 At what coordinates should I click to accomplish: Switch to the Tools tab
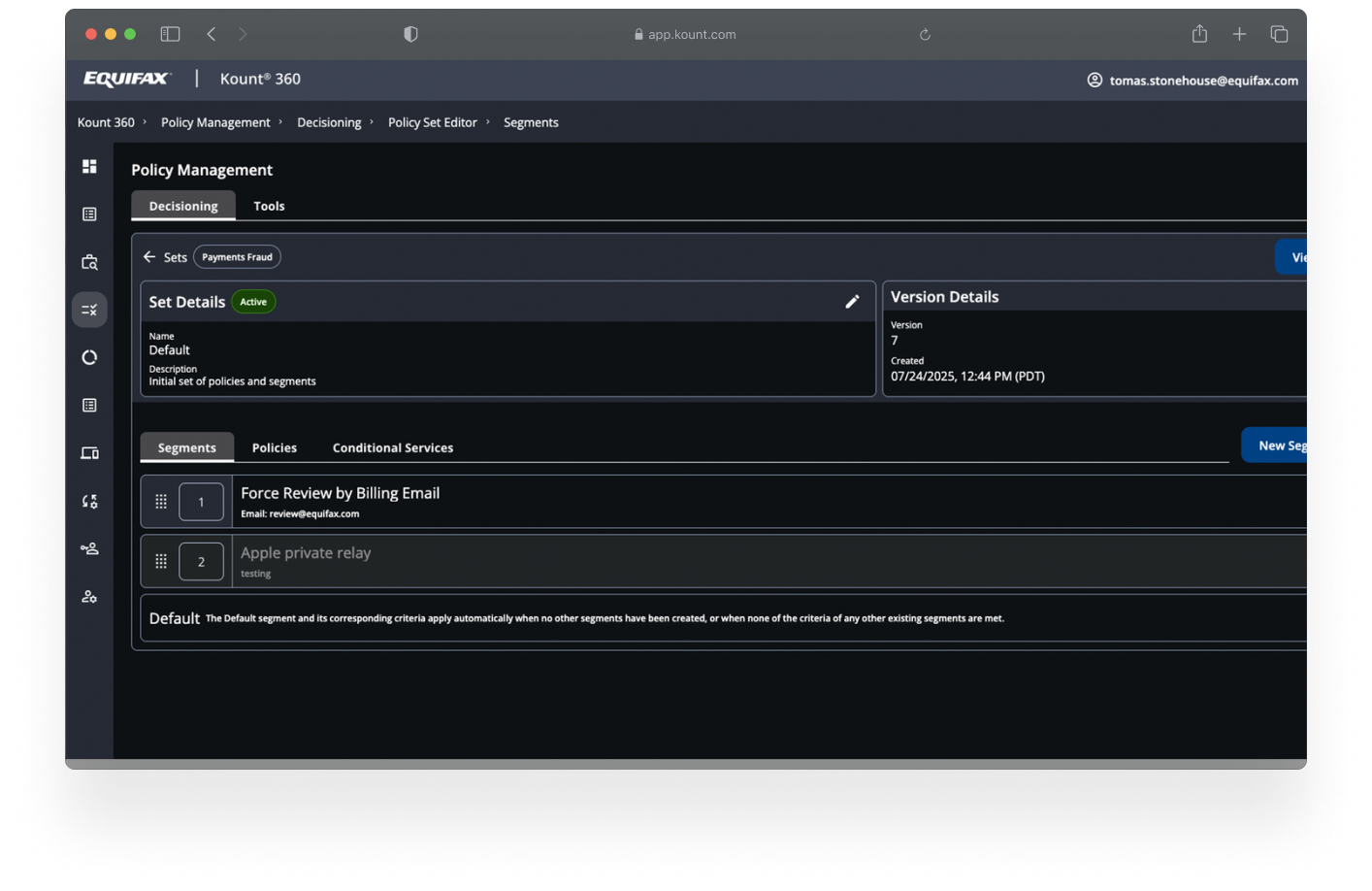[269, 206]
